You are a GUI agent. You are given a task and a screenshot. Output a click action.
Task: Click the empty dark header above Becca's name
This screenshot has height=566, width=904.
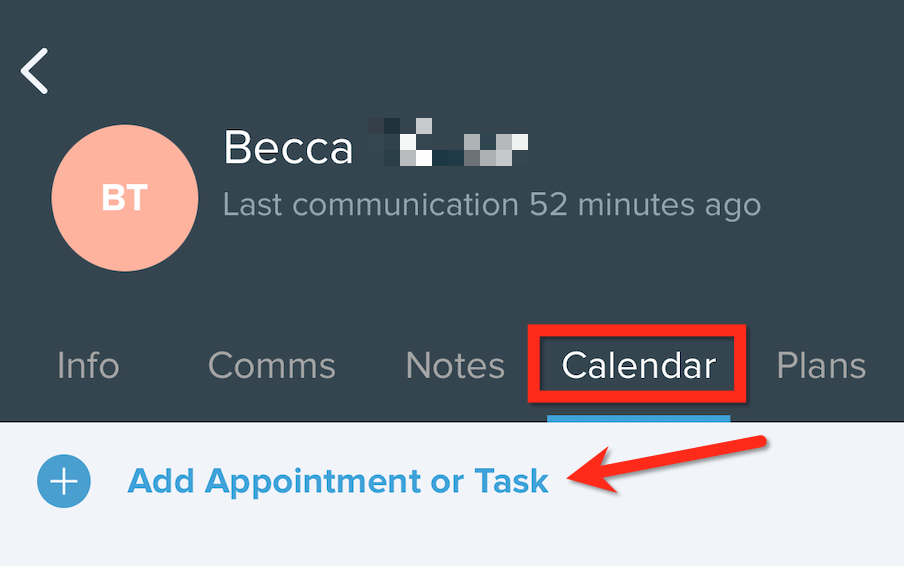click(461, 58)
